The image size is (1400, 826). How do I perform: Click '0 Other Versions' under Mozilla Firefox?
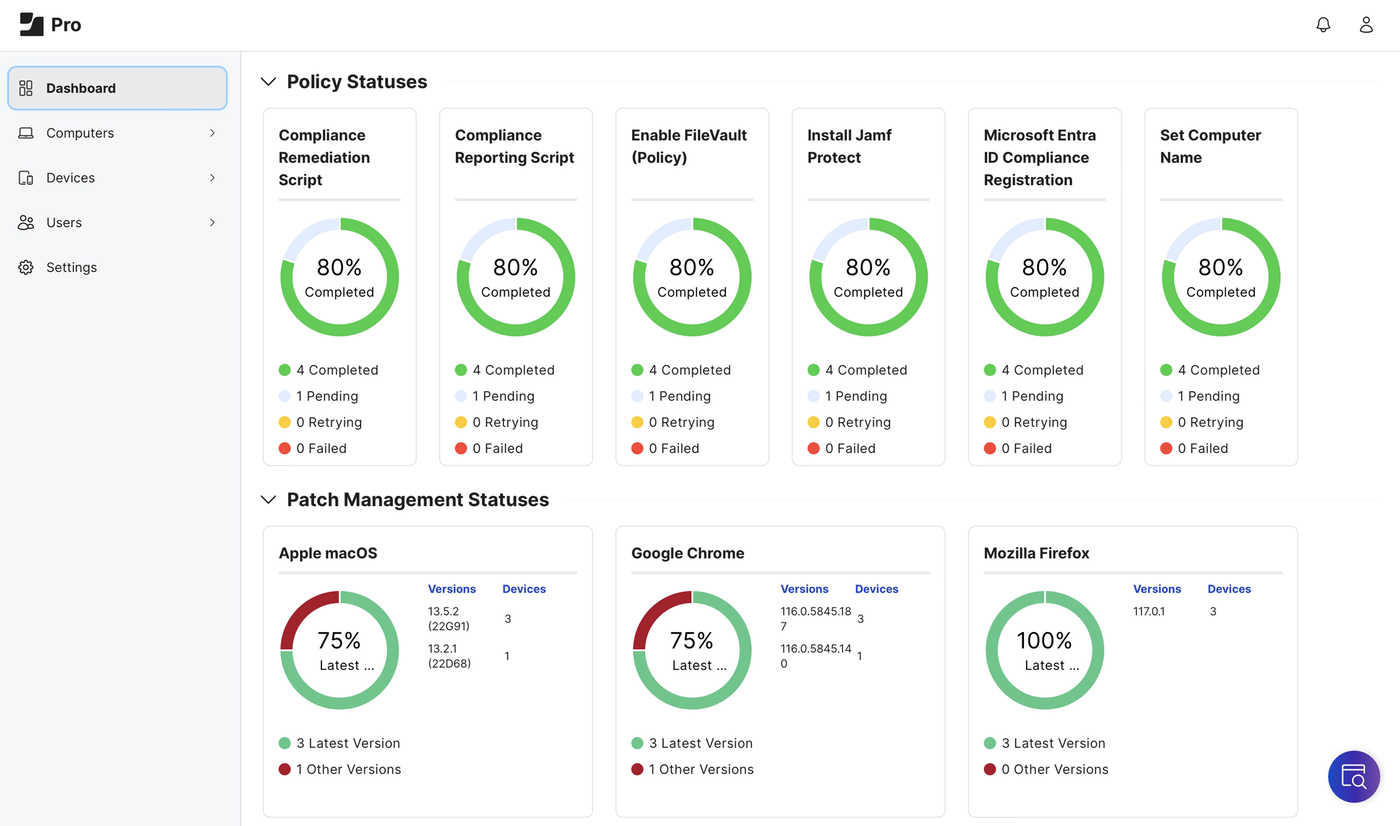click(x=1046, y=769)
